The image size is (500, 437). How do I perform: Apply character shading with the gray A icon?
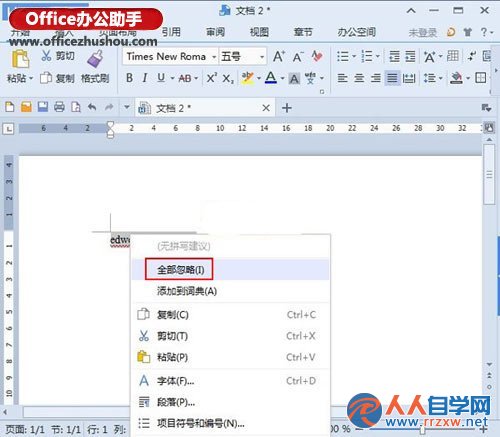click(x=294, y=79)
